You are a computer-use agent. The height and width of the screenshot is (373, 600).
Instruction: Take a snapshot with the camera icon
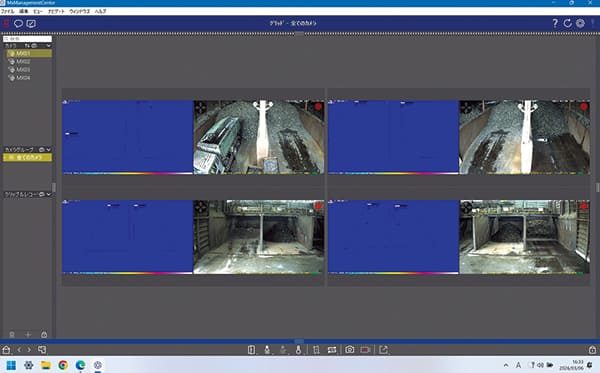click(349, 350)
